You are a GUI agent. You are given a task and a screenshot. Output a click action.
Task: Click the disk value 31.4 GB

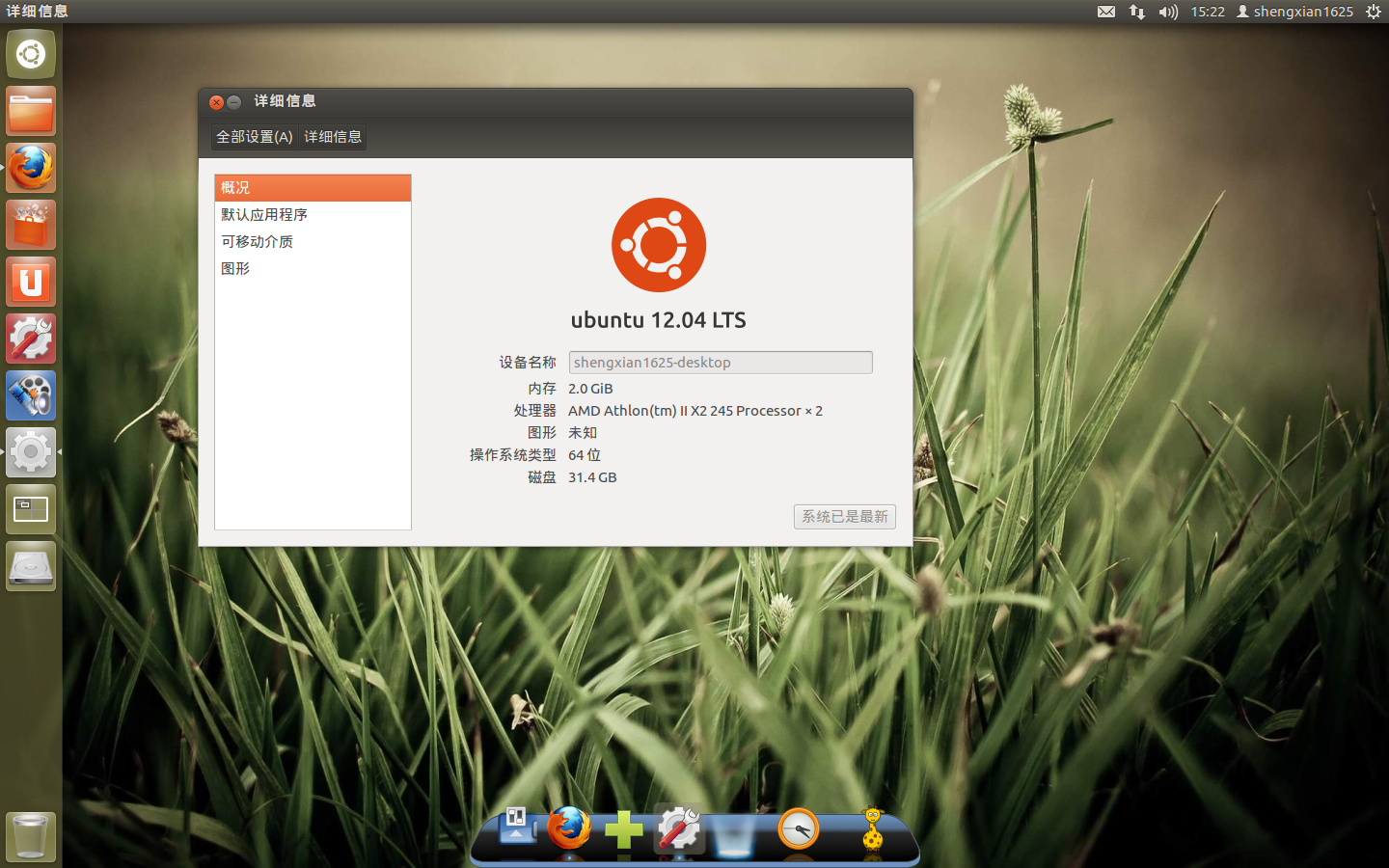tap(592, 477)
